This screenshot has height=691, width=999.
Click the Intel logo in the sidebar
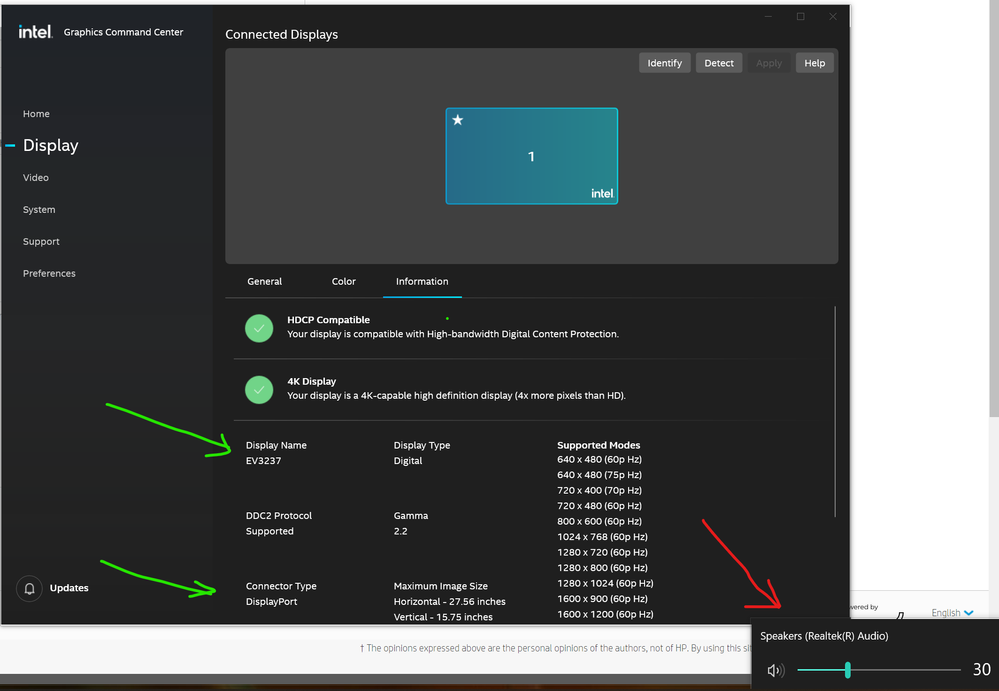35,32
